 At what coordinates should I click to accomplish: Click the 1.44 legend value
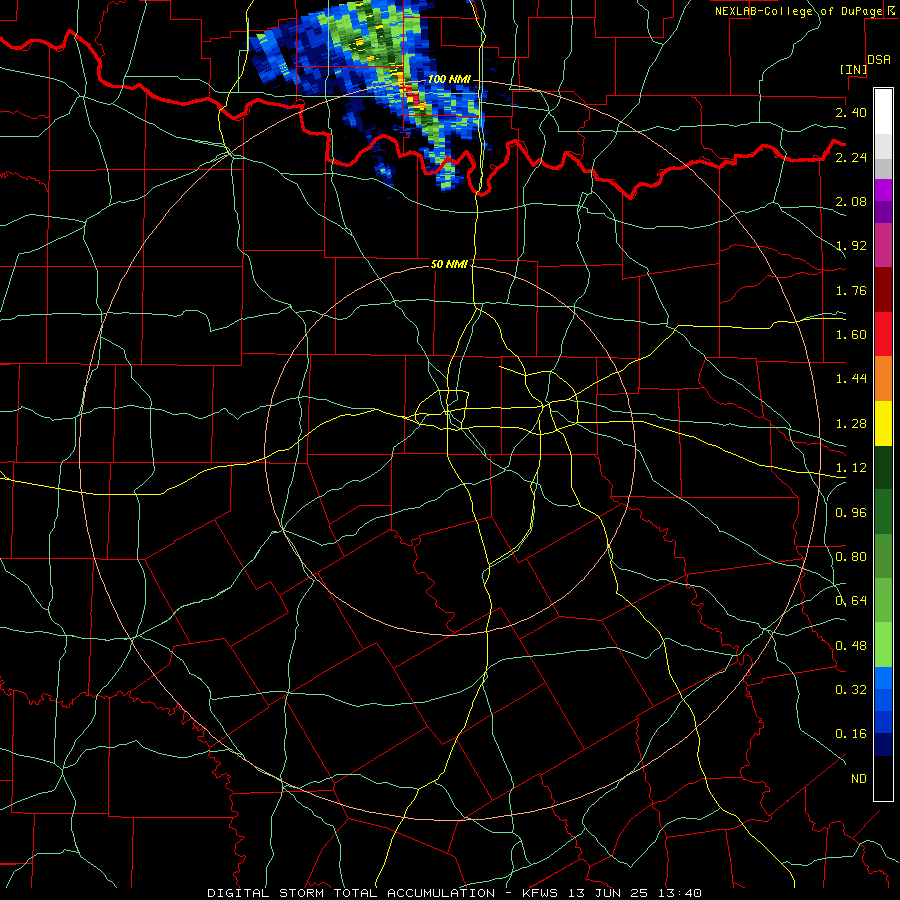coord(851,379)
